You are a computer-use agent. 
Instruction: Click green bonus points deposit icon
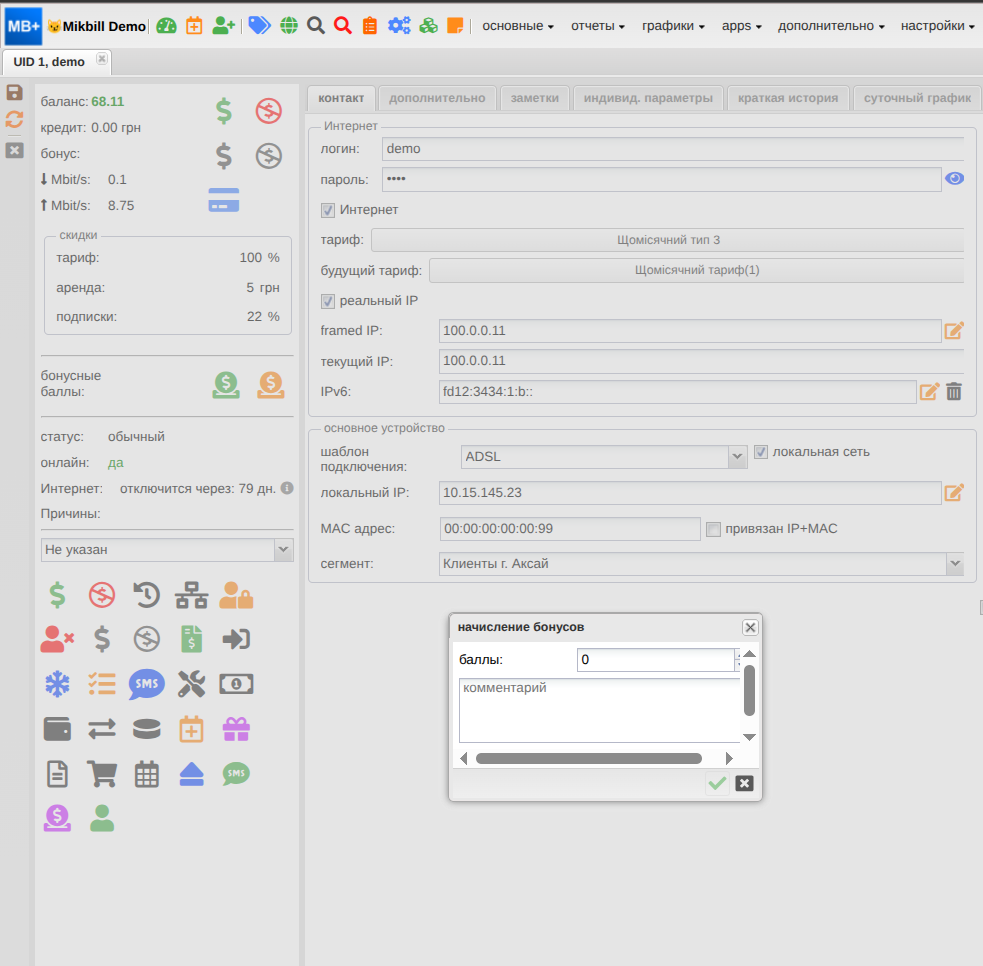click(226, 385)
